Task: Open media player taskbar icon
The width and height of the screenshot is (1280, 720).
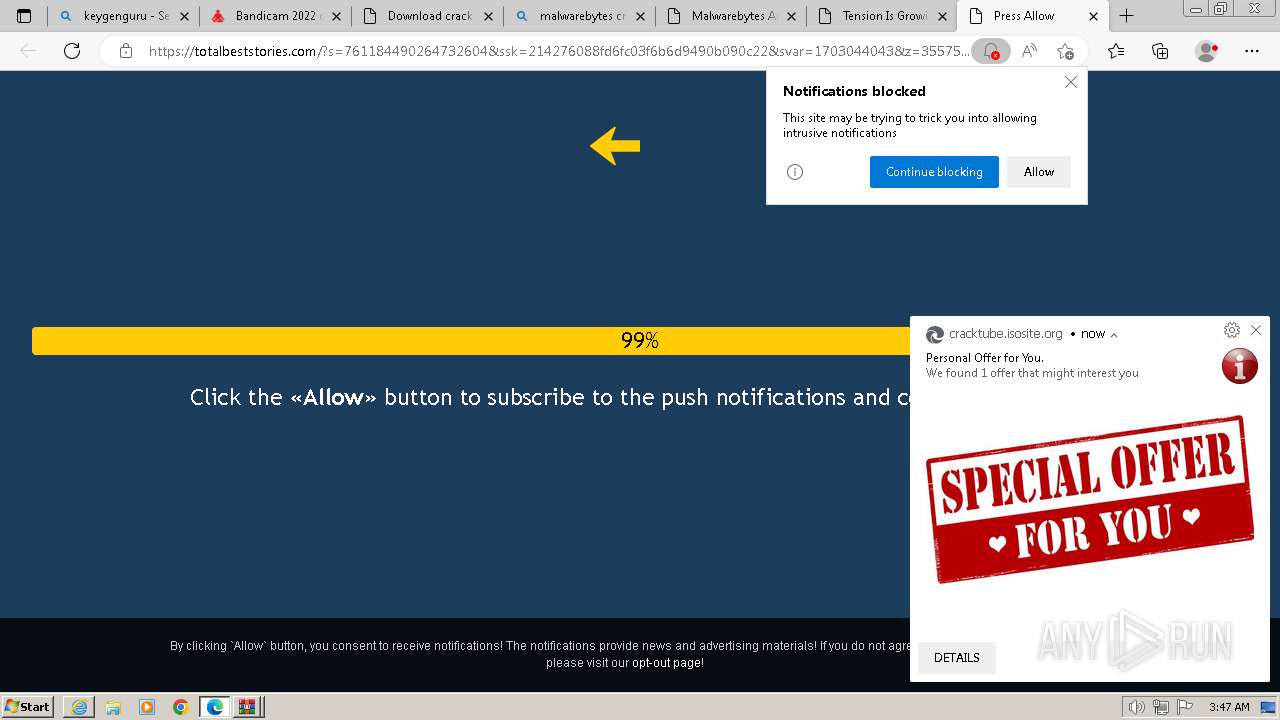Action: 147,707
